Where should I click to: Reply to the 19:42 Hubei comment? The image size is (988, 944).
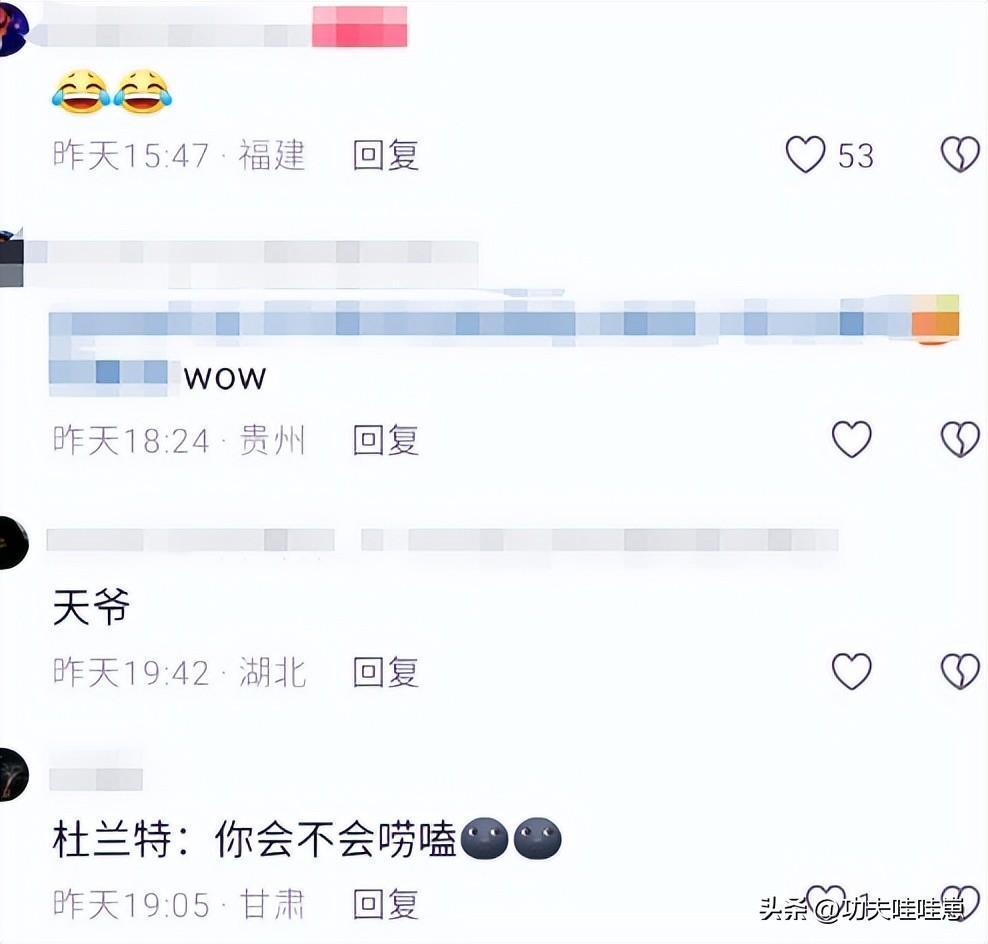[386, 672]
